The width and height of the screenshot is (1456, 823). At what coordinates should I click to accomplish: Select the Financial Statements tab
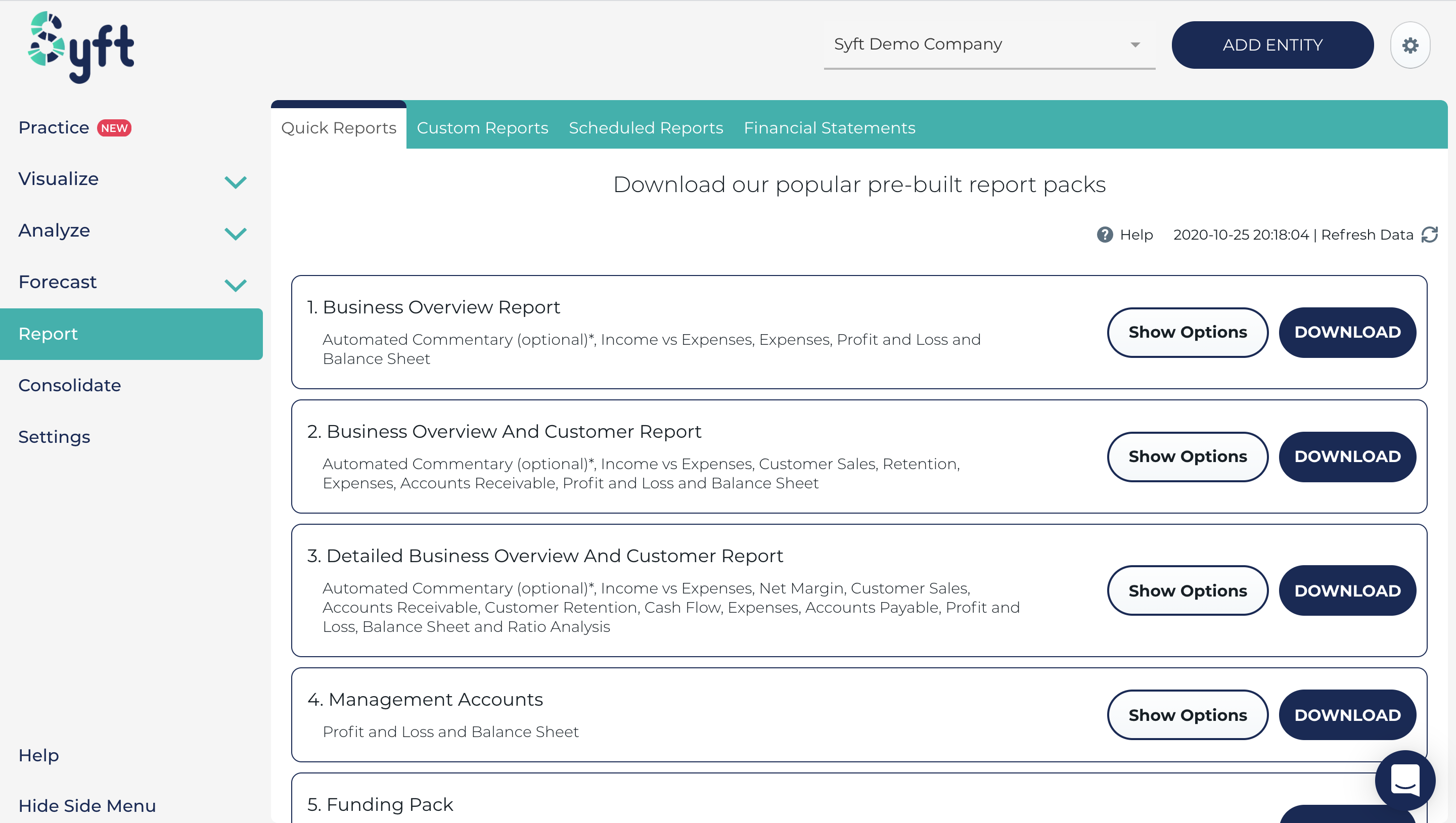(x=830, y=128)
